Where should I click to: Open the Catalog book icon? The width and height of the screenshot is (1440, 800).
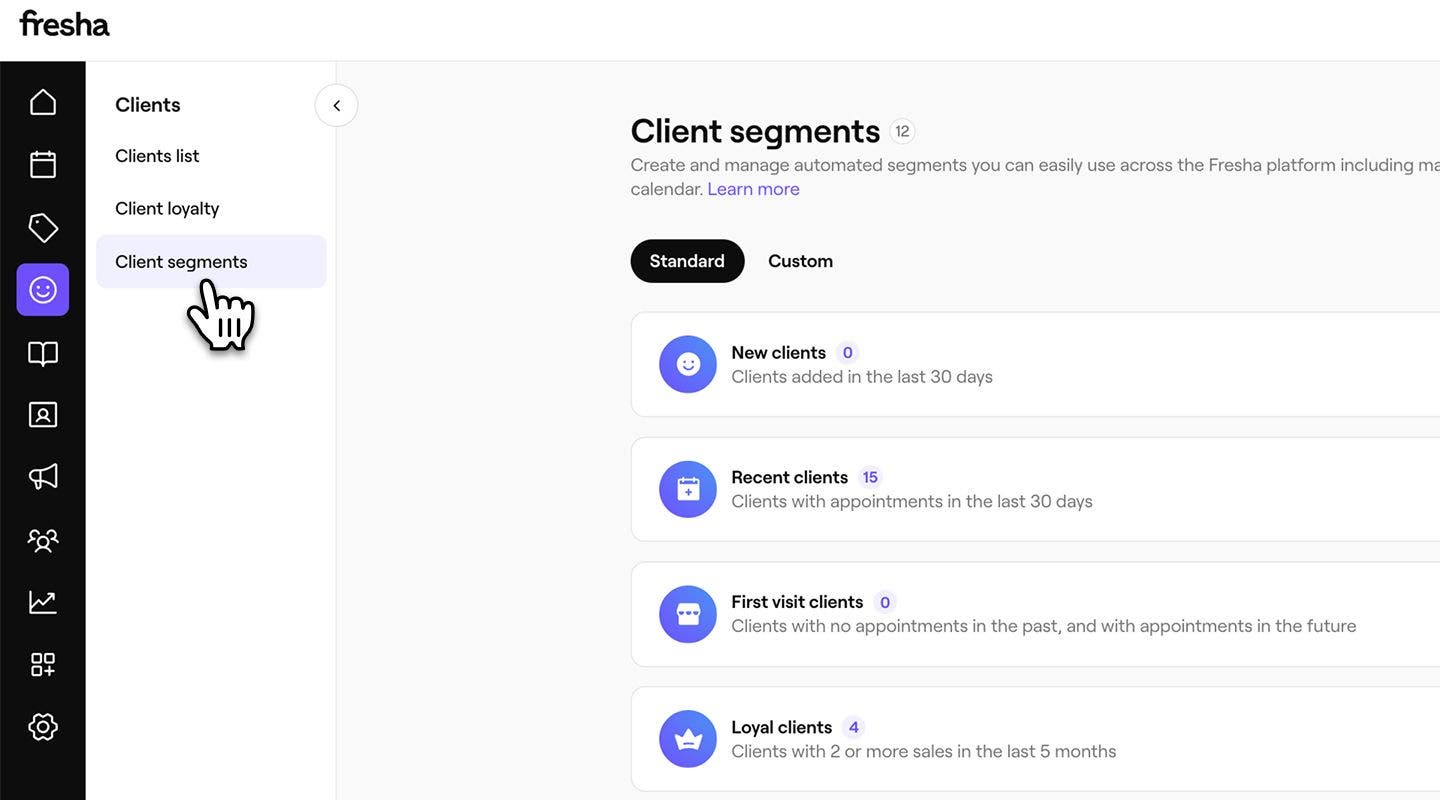coord(43,353)
